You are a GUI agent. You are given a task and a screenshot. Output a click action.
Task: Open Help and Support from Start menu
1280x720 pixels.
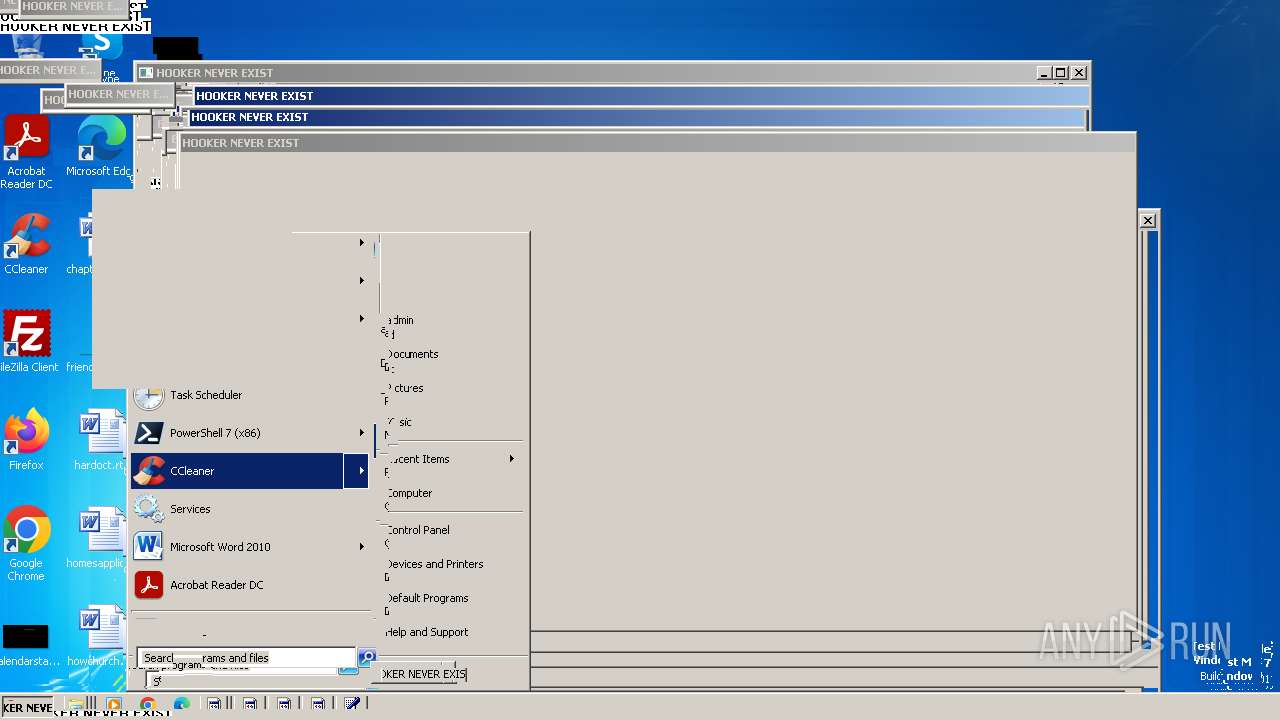(426, 632)
